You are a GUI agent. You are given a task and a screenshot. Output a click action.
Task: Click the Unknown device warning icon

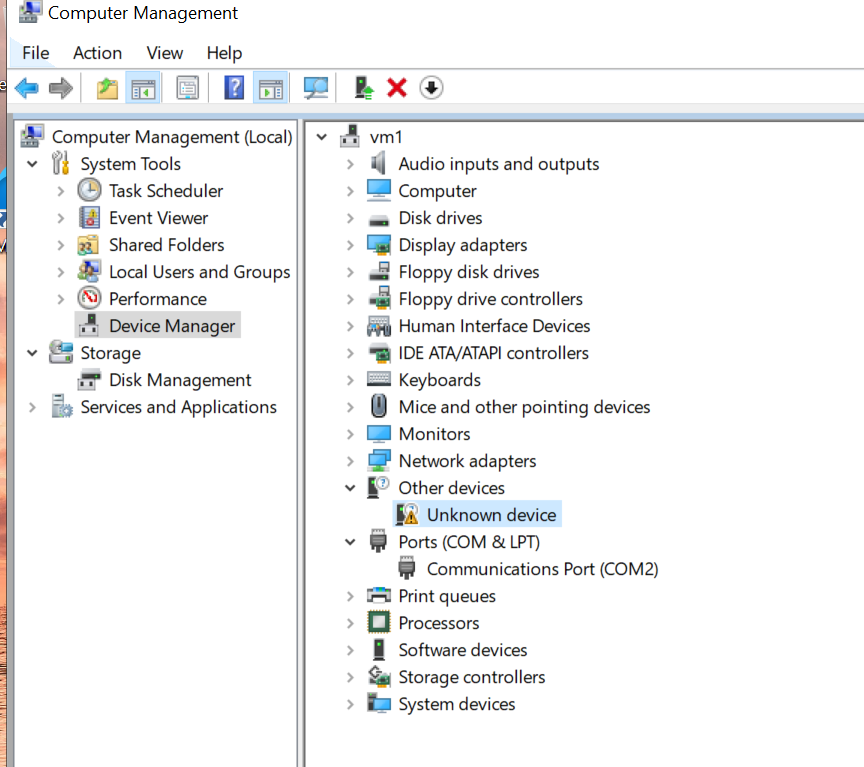coord(407,514)
